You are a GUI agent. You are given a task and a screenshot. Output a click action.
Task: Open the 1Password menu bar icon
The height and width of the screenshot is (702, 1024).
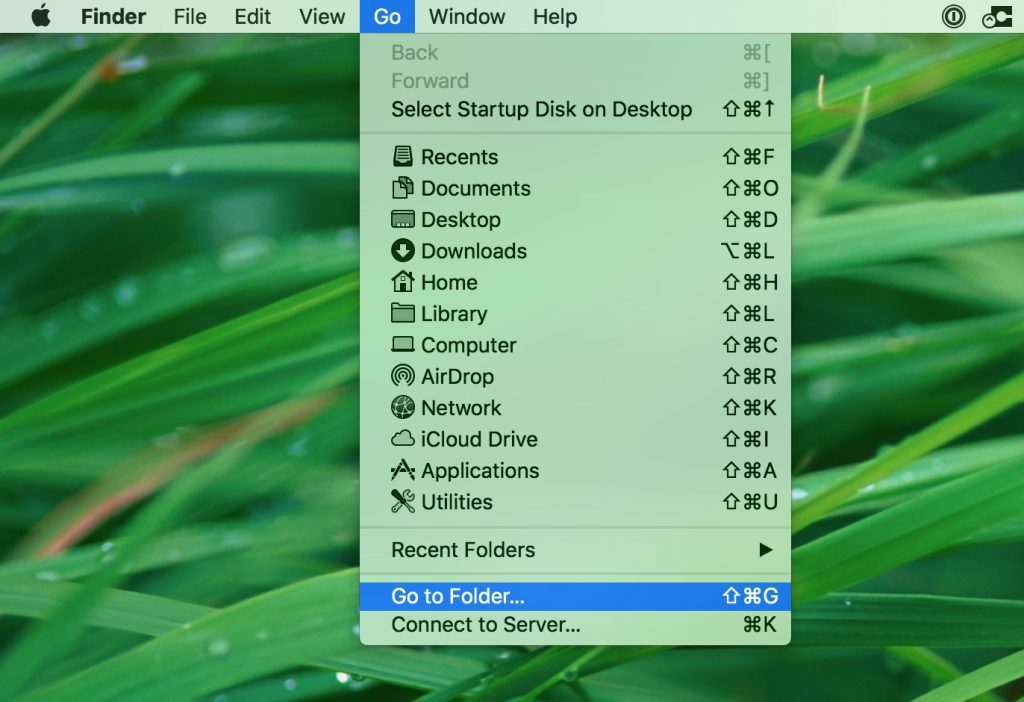pyautogui.click(x=953, y=16)
